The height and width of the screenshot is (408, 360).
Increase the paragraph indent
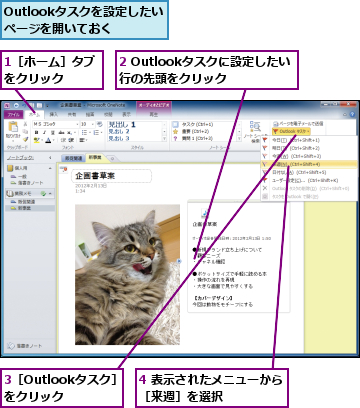point(71,140)
